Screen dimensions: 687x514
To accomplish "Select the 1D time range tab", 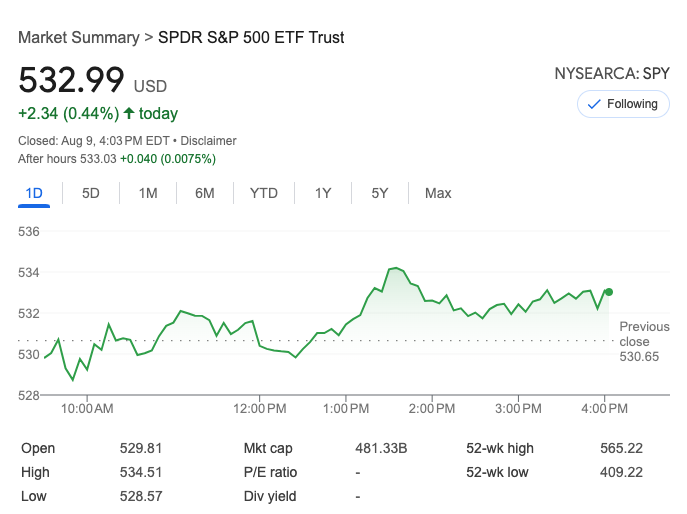I will pyautogui.click(x=34, y=193).
